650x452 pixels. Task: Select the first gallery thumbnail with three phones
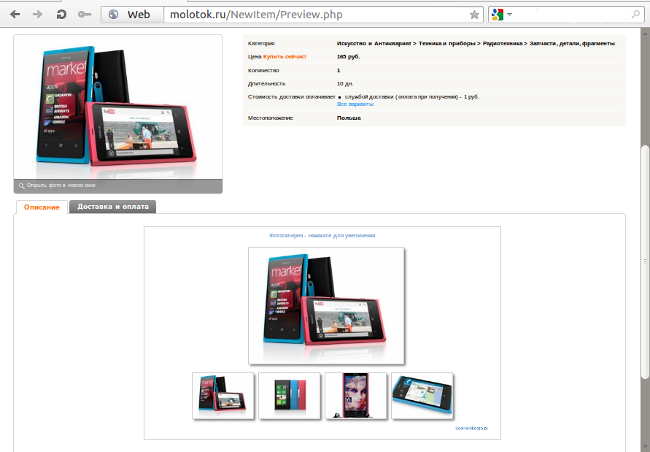click(223, 396)
